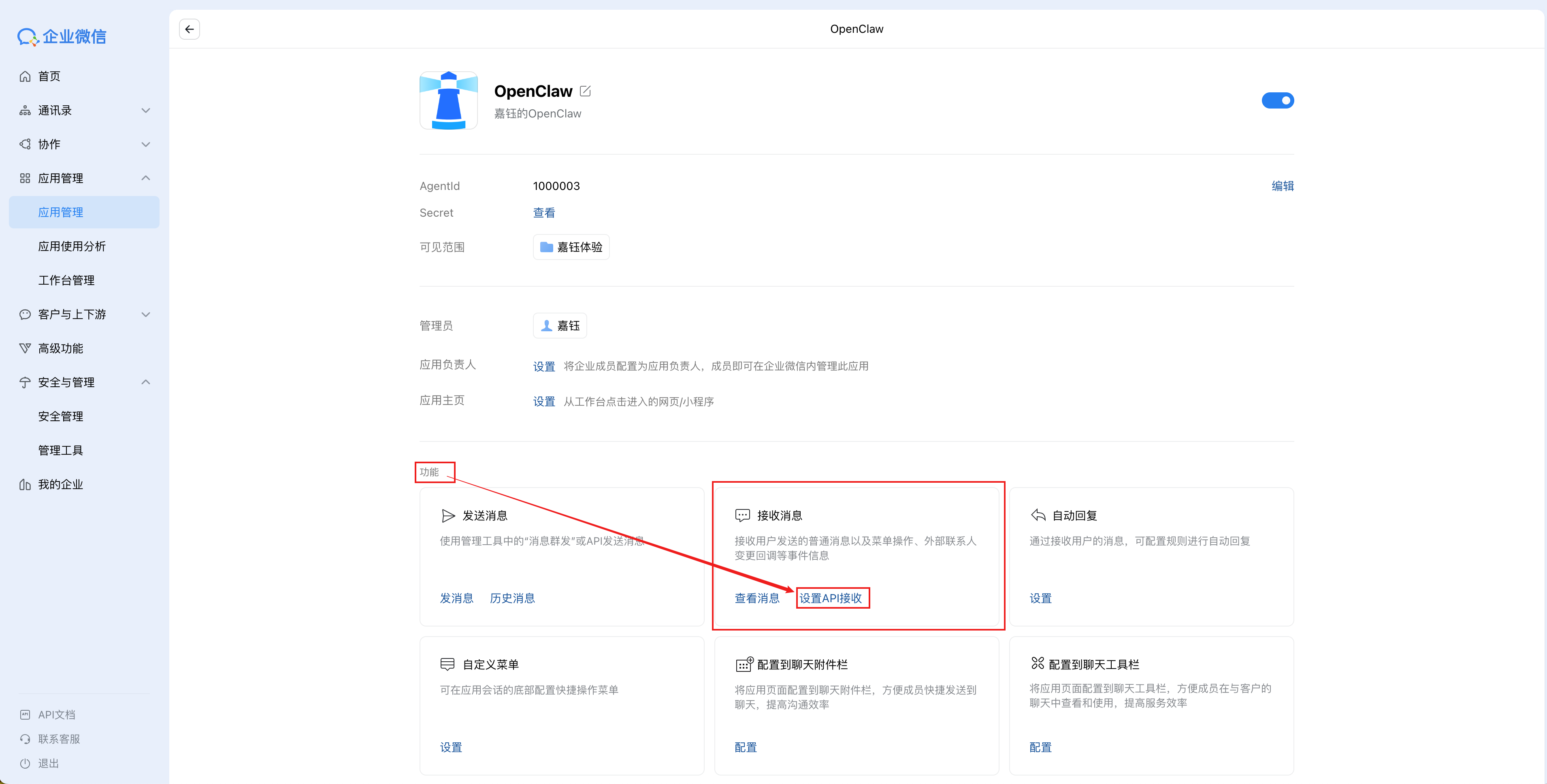Viewport: 1547px width, 784px height.
Task: Click the OpenClaw lighthouse app logo
Action: (449, 100)
